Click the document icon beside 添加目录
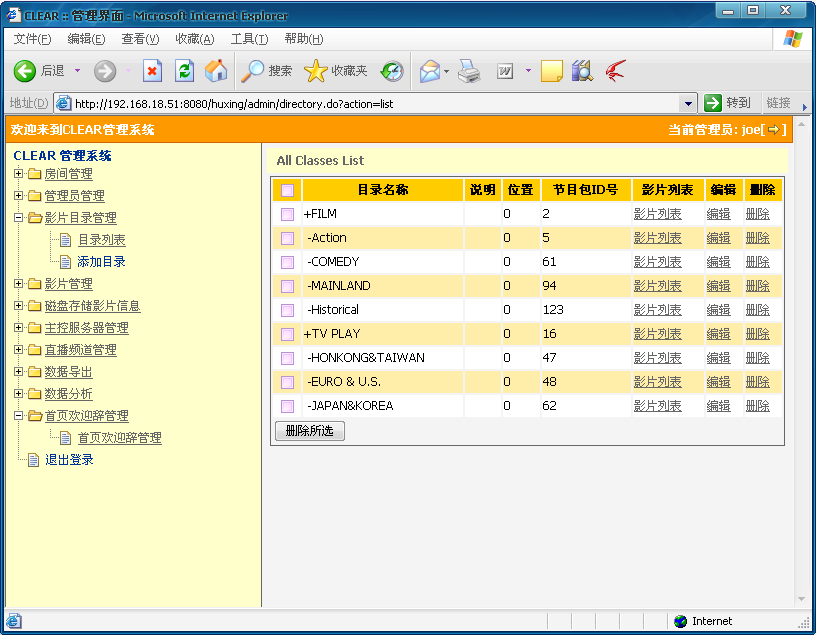The width and height of the screenshot is (816, 635). 66,262
